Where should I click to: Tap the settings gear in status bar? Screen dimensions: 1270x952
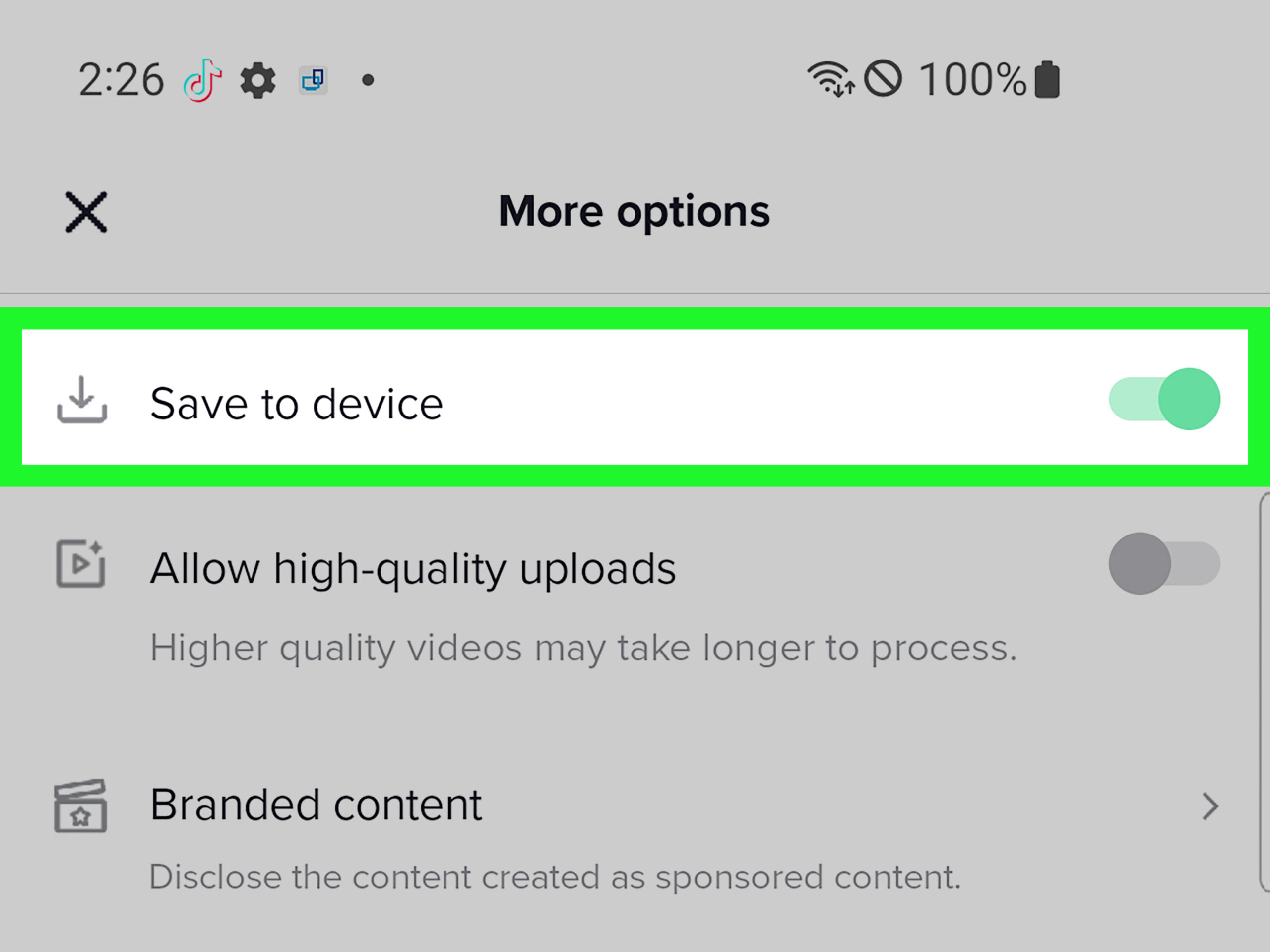coord(258,80)
